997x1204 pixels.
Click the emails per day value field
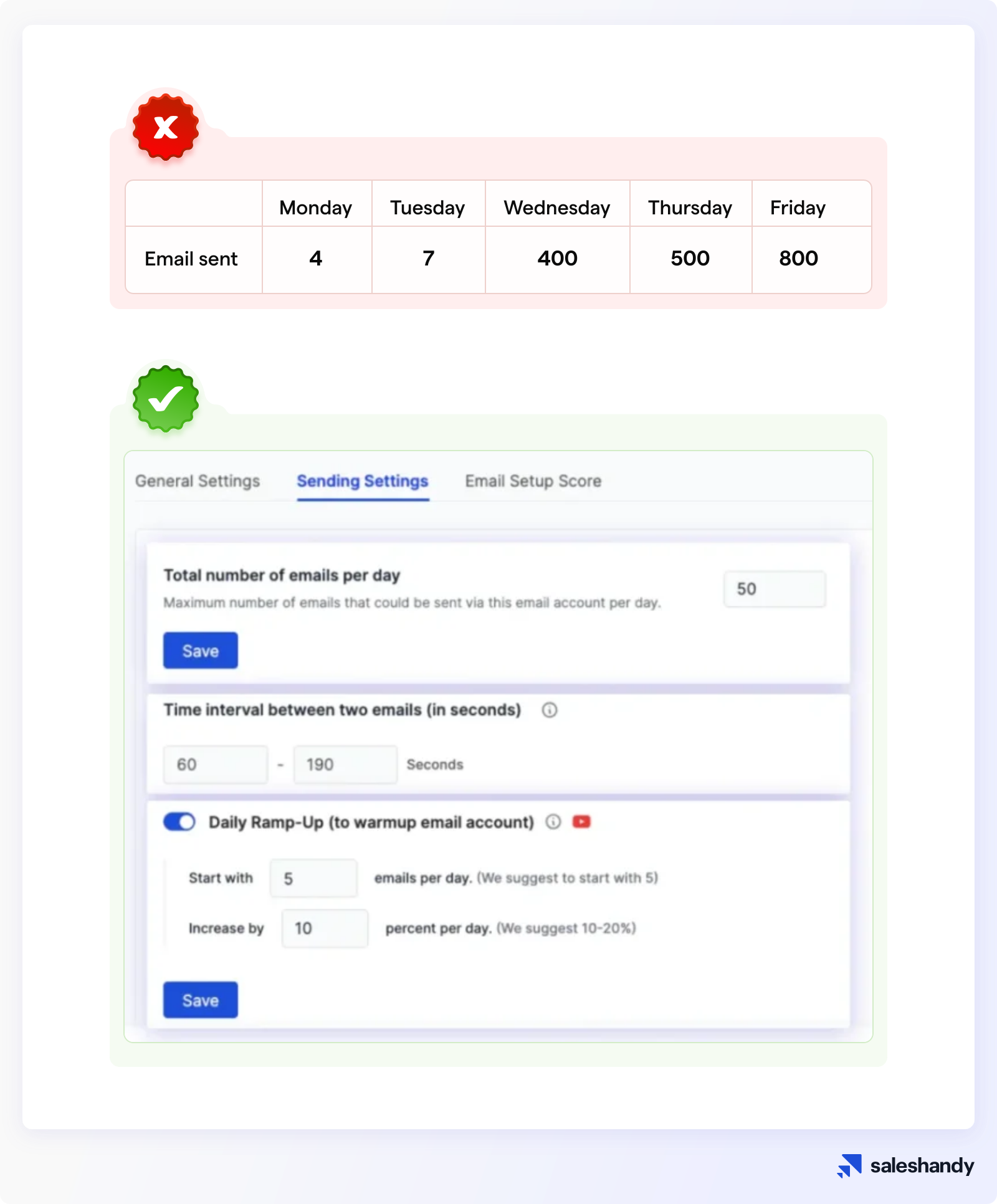pyautogui.click(x=775, y=588)
